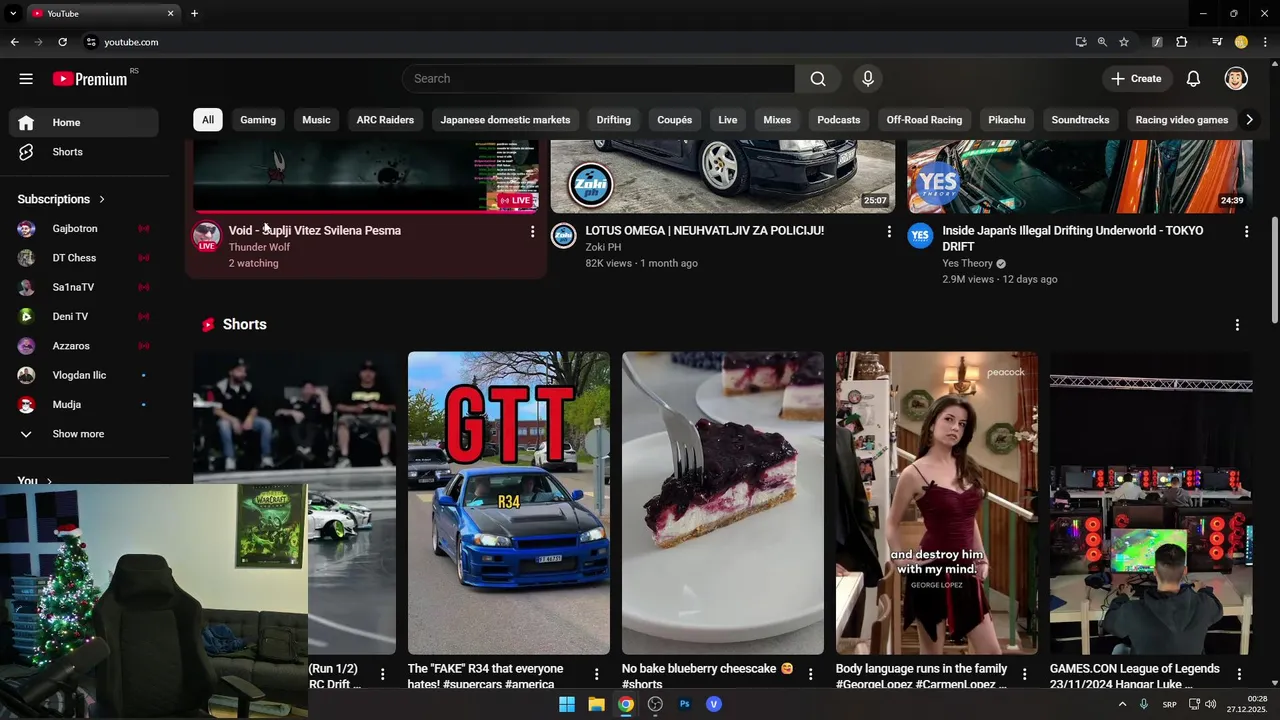Screen dimensions: 1280x720
Task: Click SRP language indicator in tray
Action: point(1169,704)
